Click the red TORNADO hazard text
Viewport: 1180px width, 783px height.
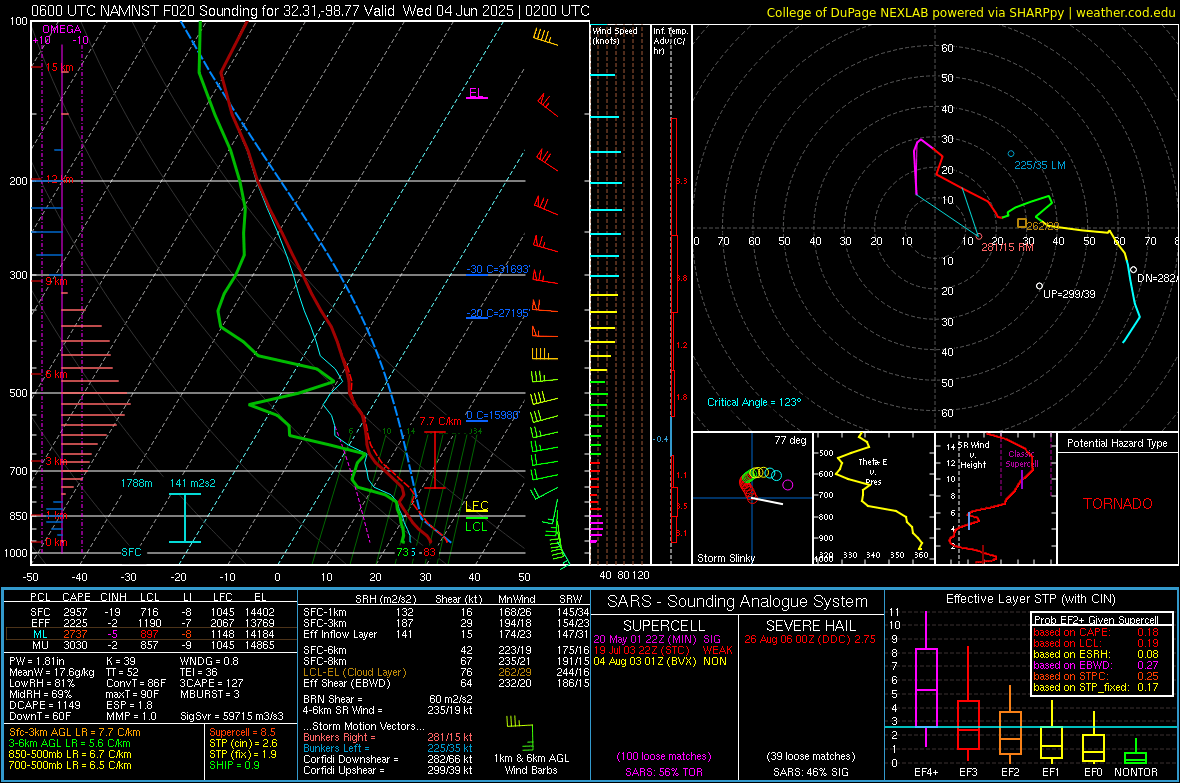(1118, 504)
